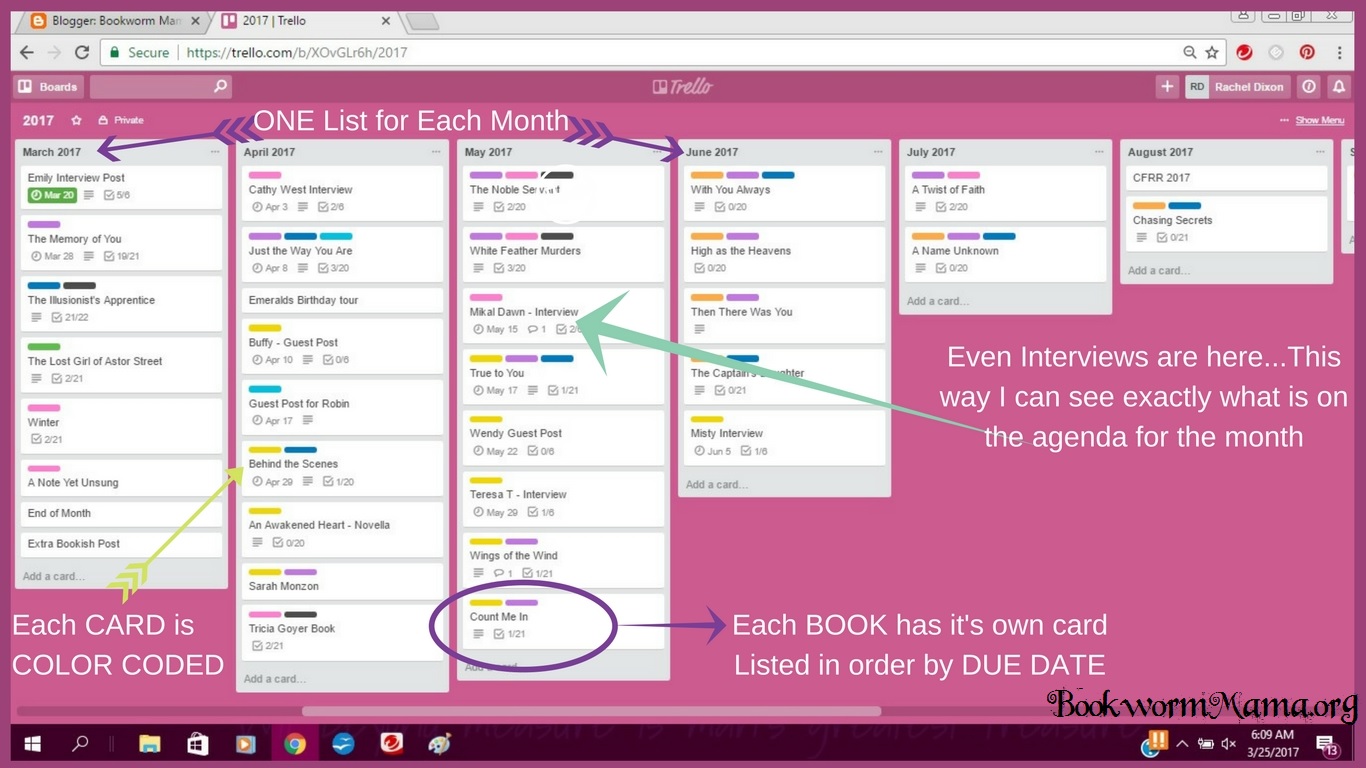Click the Pinterest extension icon
The height and width of the screenshot is (768, 1366).
1307,53
